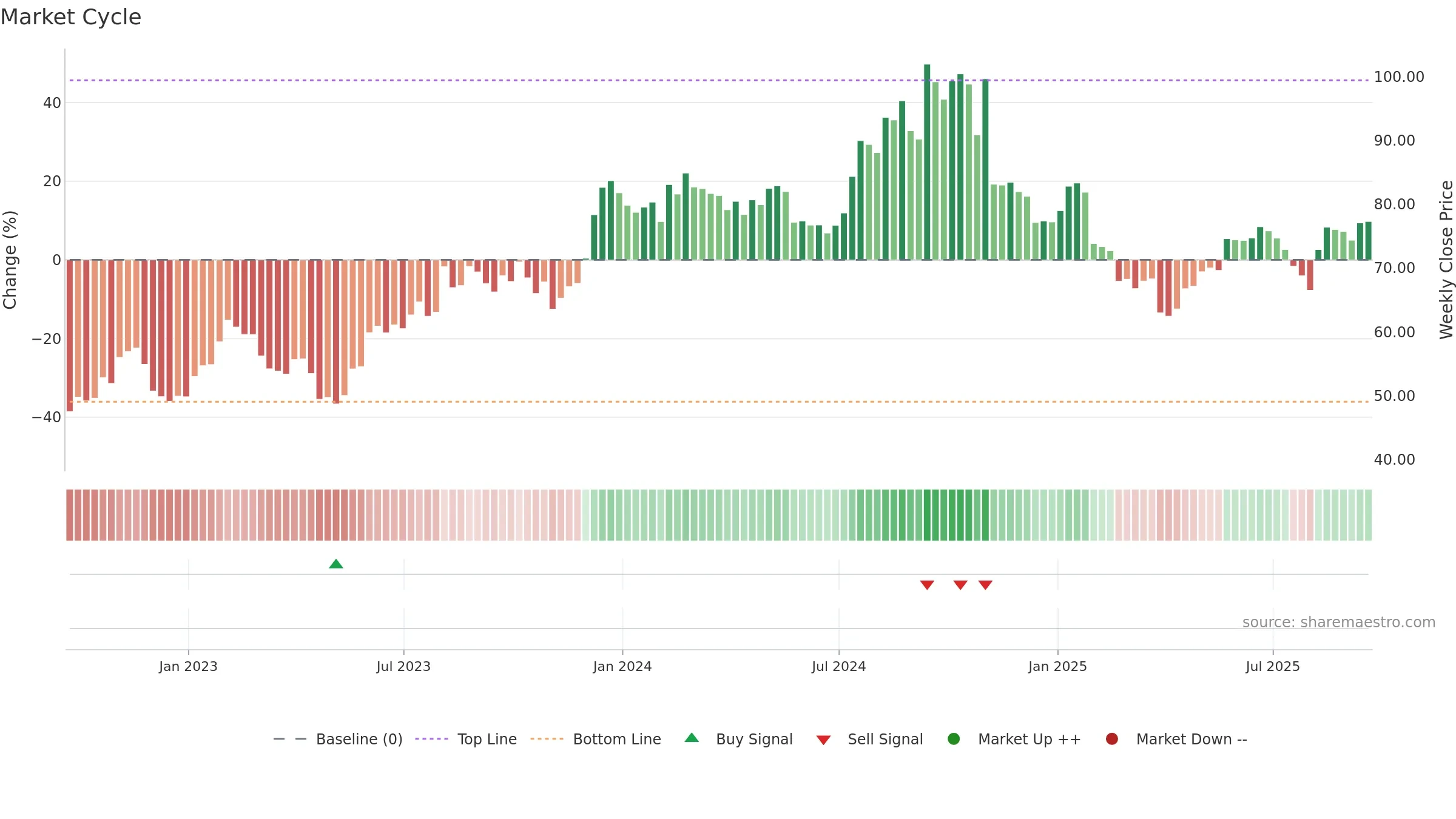Image resolution: width=1456 pixels, height=819 pixels.
Task: Click the Jul 2024 axis label
Action: (x=839, y=666)
